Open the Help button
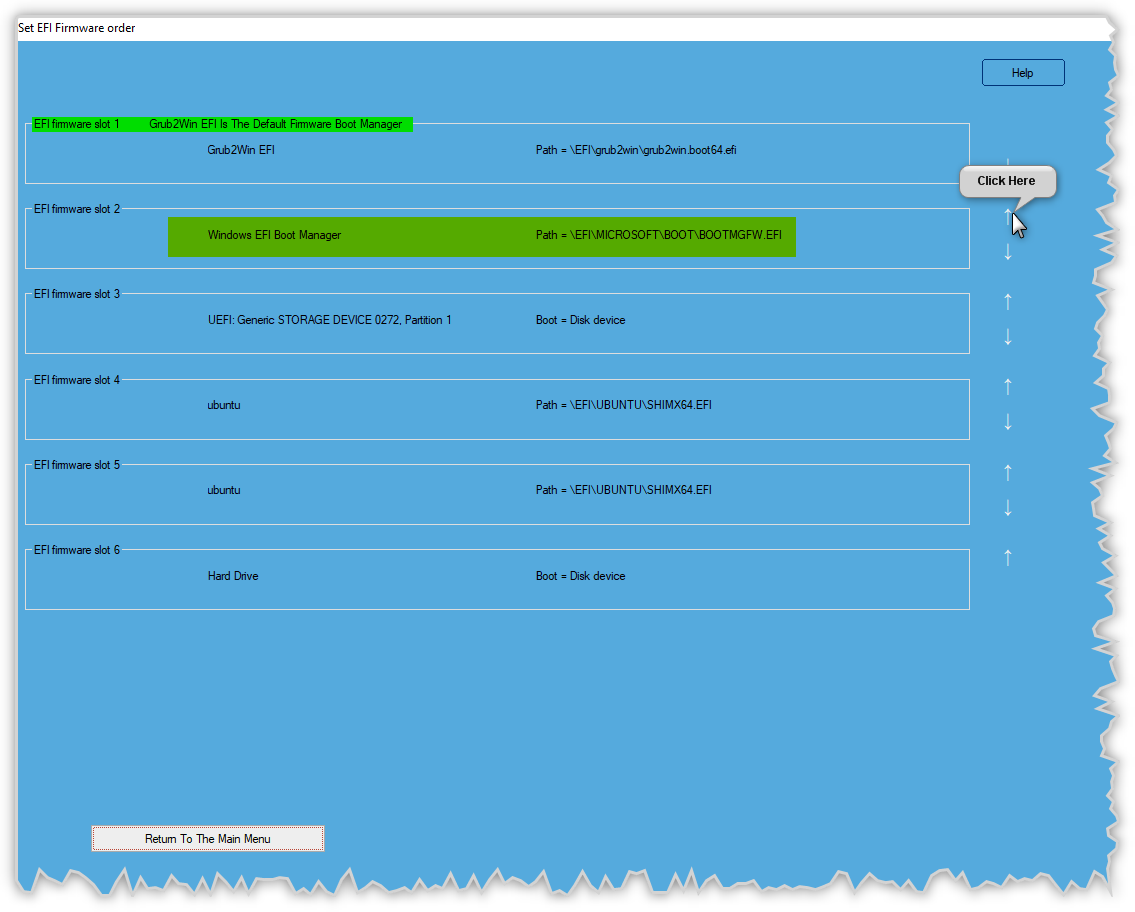This screenshot has width=1135, height=912. pyautogui.click(x=1023, y=72)
